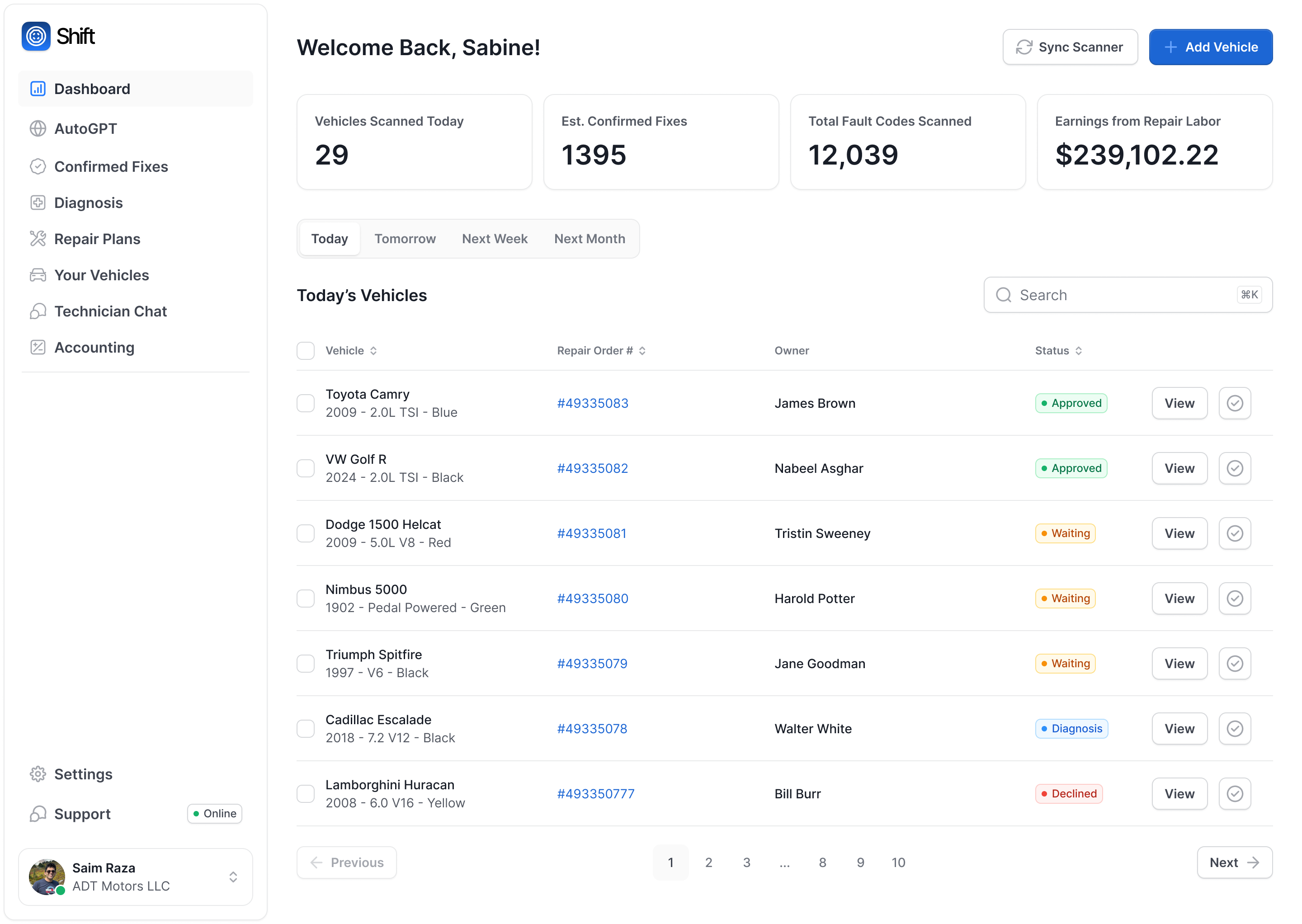Click the Add Vehicle button
1302x924 pixels.
[x=1210, y=47]
